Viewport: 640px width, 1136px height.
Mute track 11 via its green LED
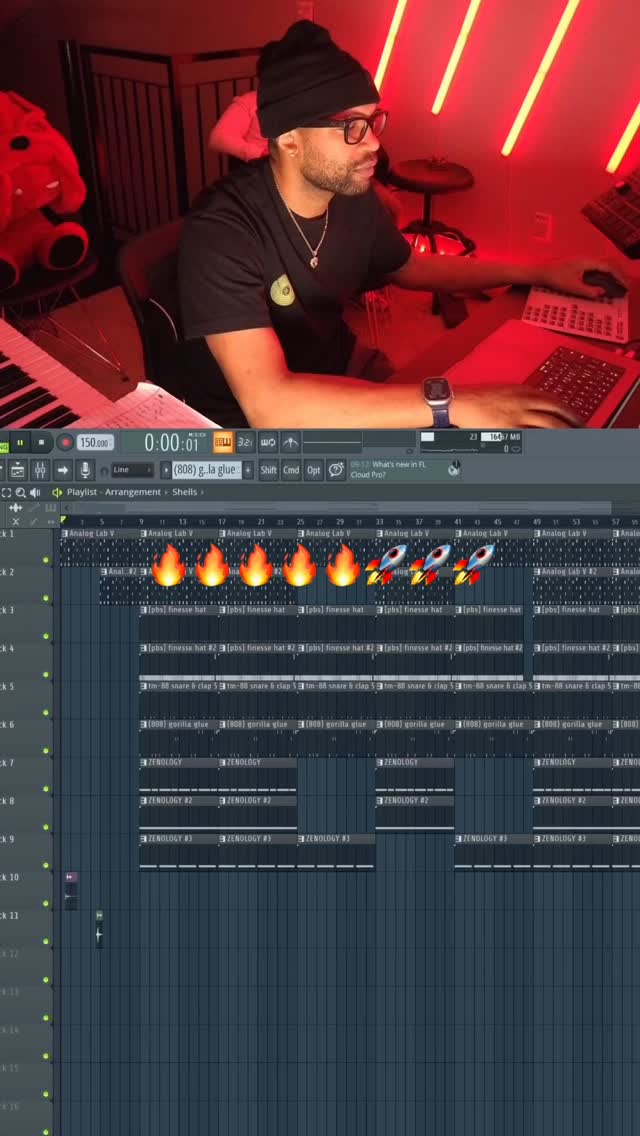(46, 942)
